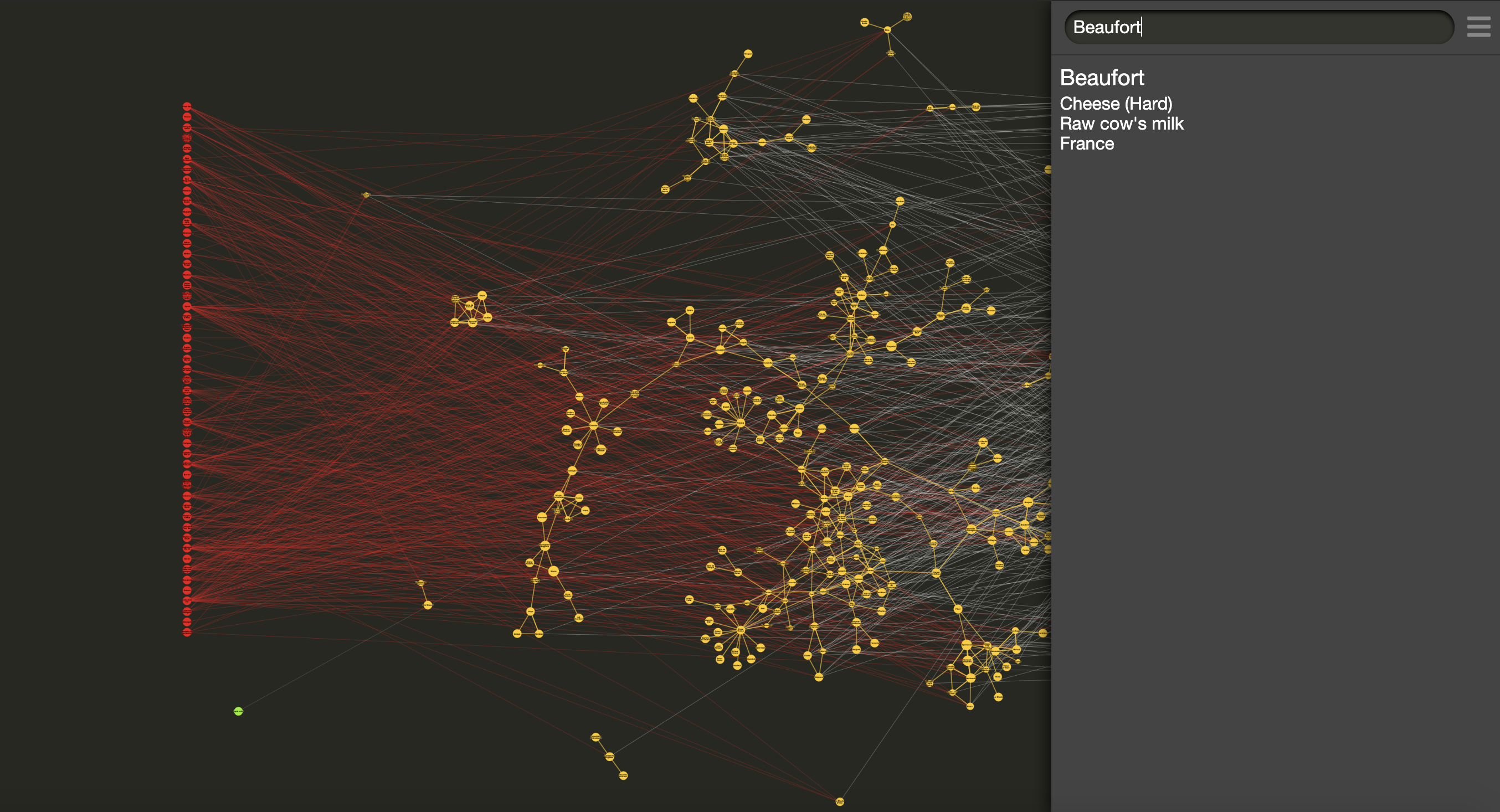Viewport: 1500px width, 812px height.
Task: Select the lone green node
Action: click(238, 711)
